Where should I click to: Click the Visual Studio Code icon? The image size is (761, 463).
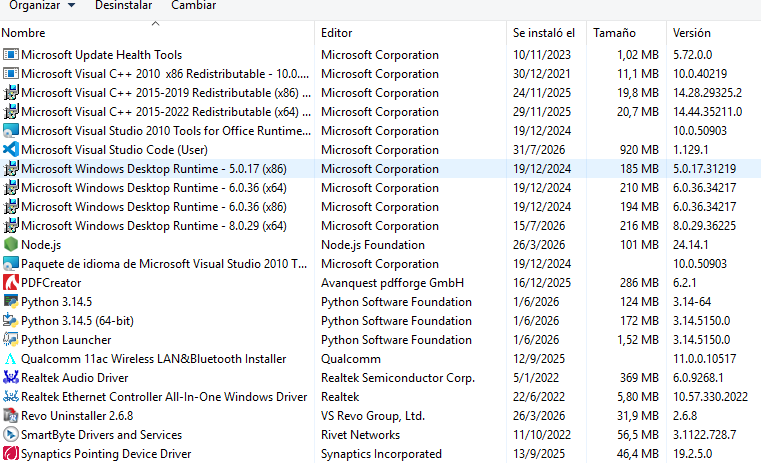[x=11, y=149]
